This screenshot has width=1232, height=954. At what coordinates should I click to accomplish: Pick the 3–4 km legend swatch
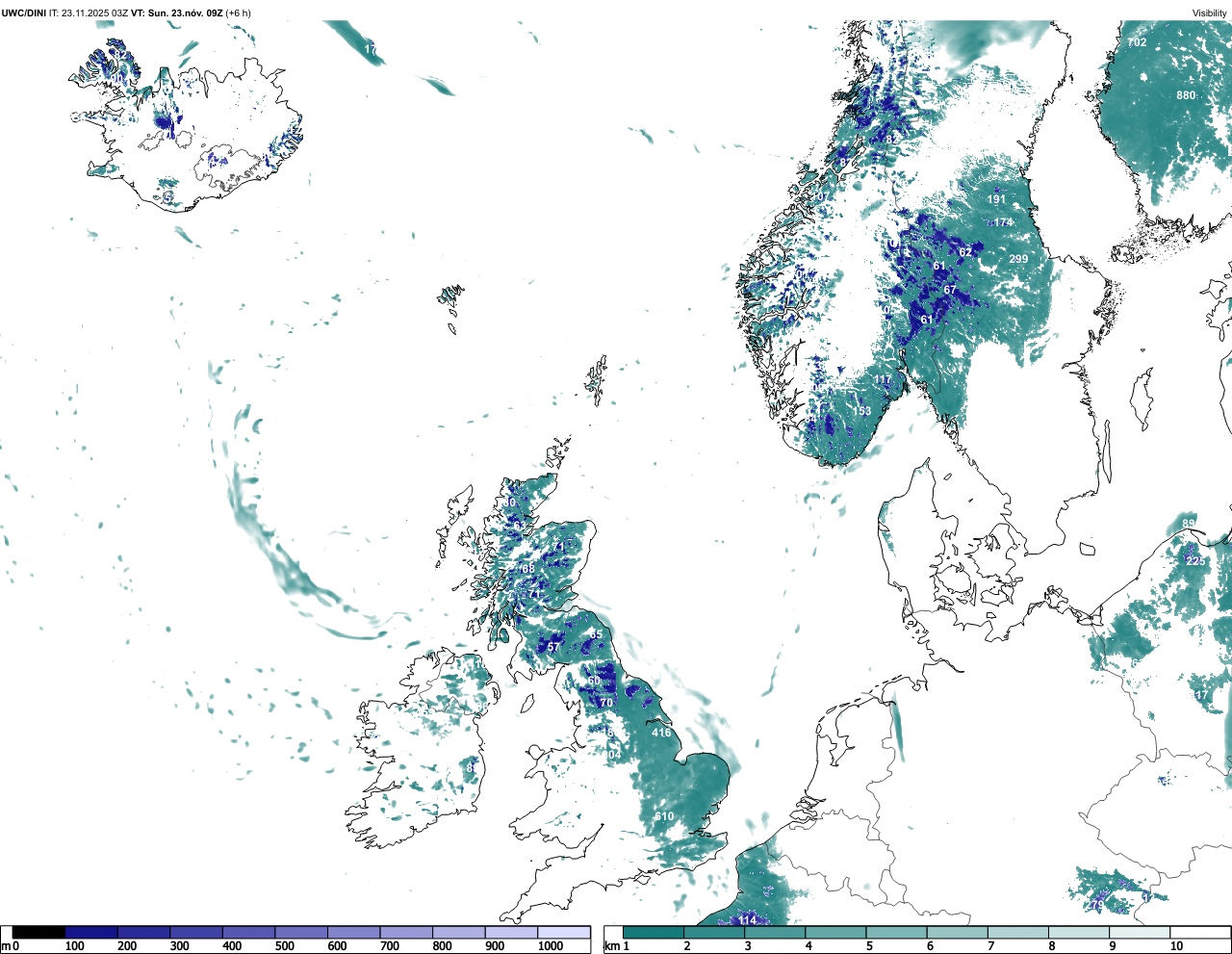pos(775,932)
